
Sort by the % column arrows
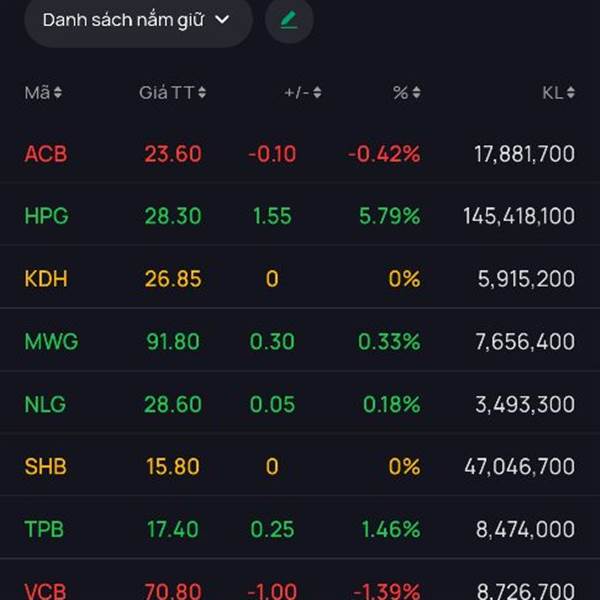(416, 93)
